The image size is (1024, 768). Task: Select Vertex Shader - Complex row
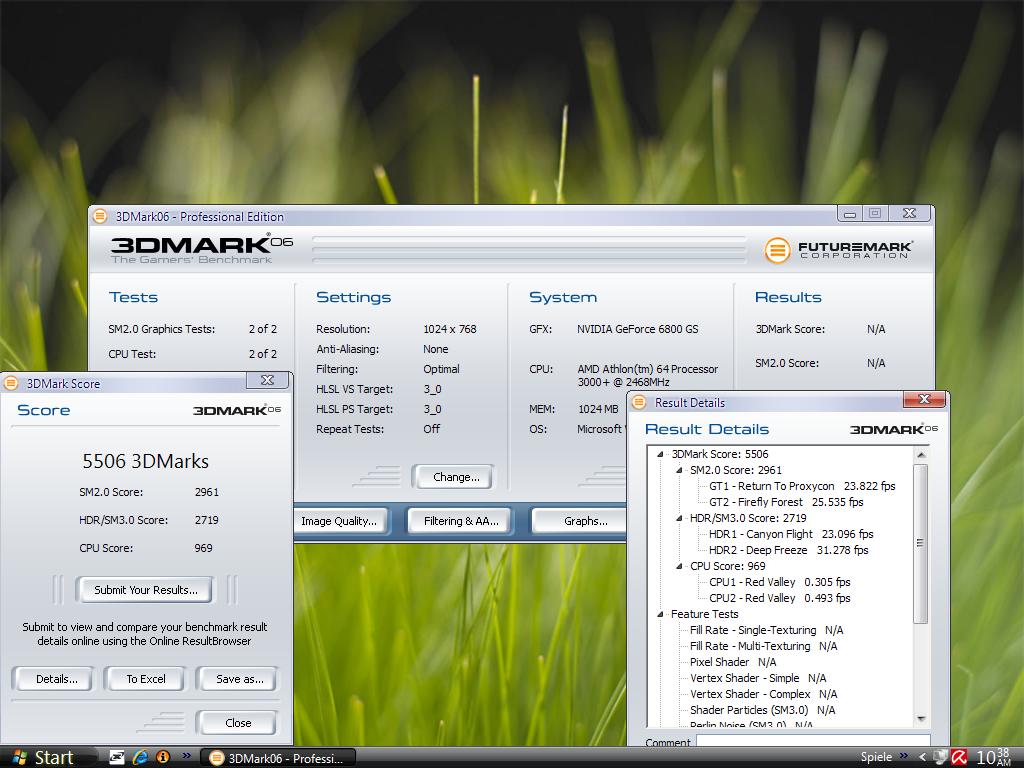[x=763, y=694]
